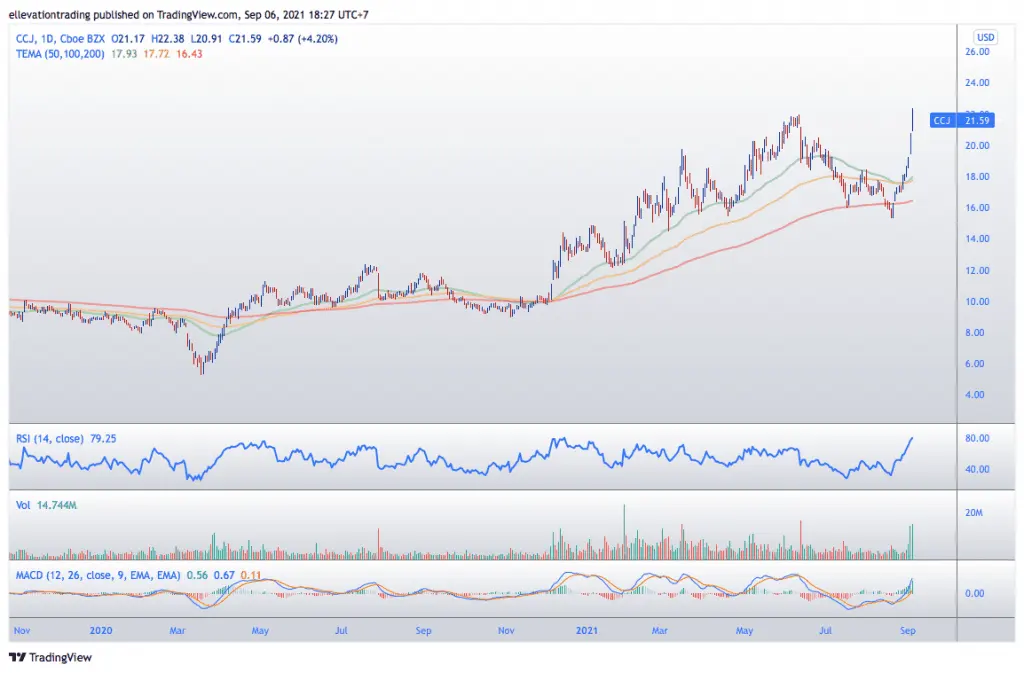The width and height of the screenshot is (1024, 673).
Task: Click the RSI value 79.25
Action: pyautogui.click(x=103, y=439)
